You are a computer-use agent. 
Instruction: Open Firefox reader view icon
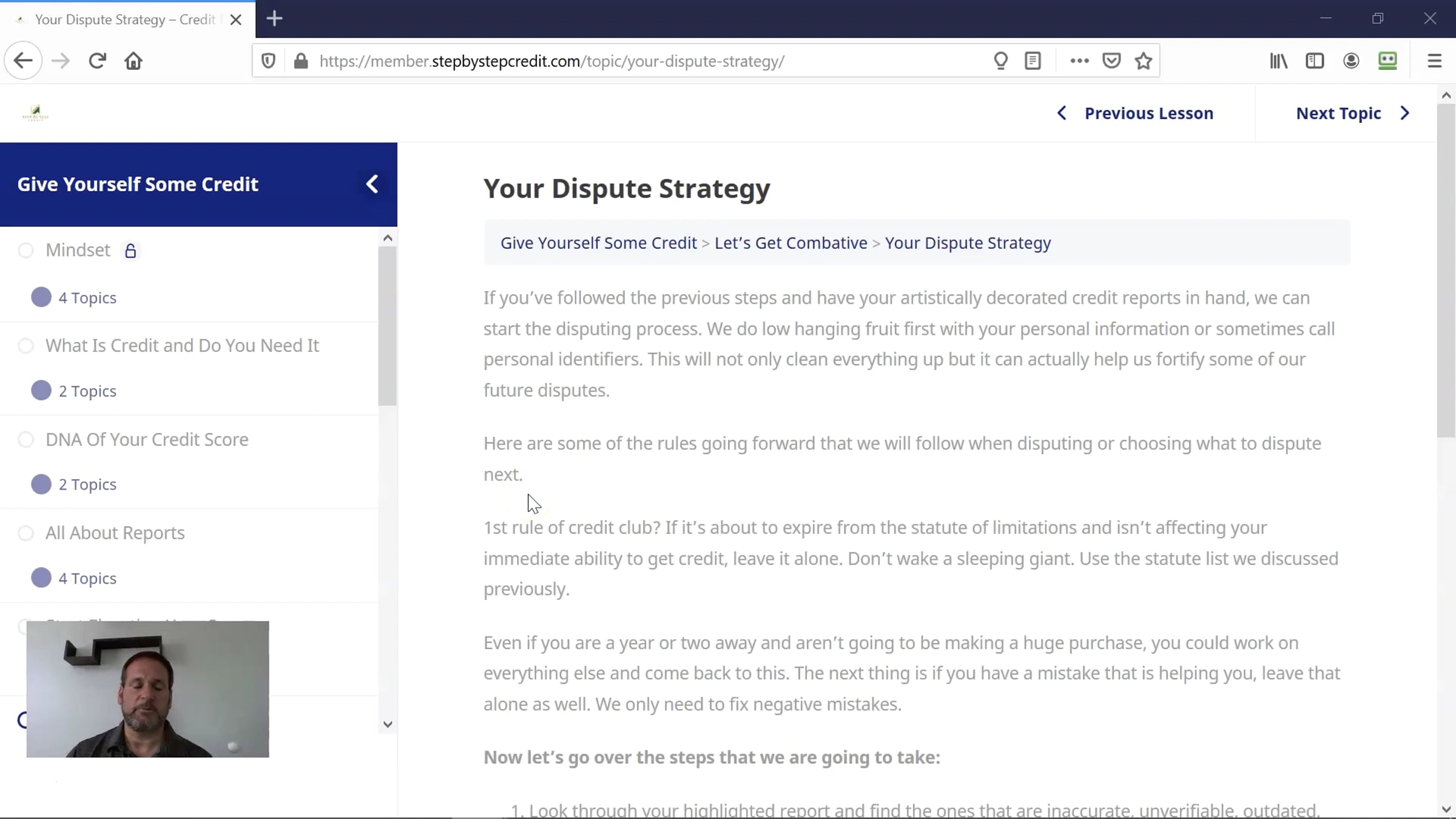1033,61
